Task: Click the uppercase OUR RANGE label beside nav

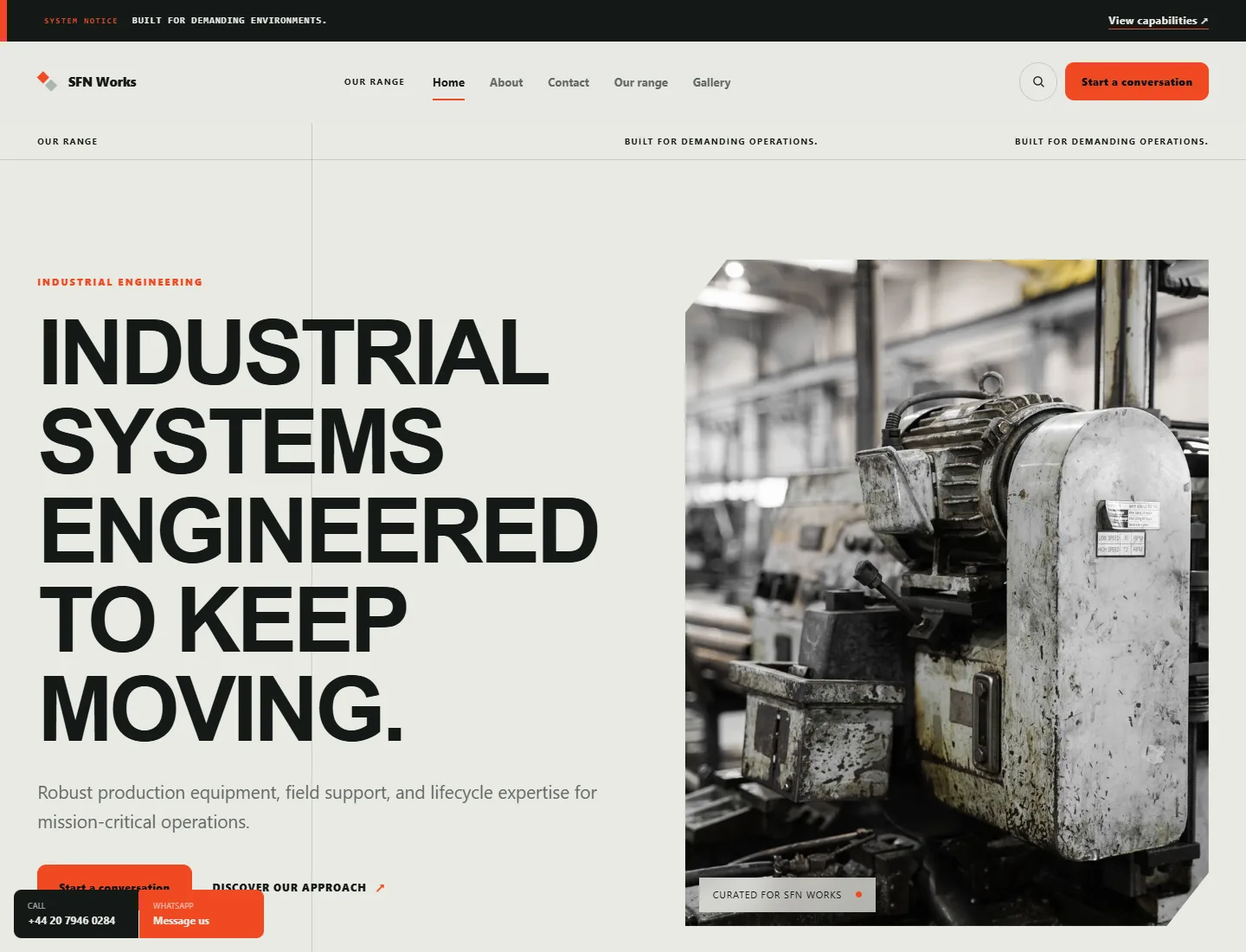Action: point(374,82)
